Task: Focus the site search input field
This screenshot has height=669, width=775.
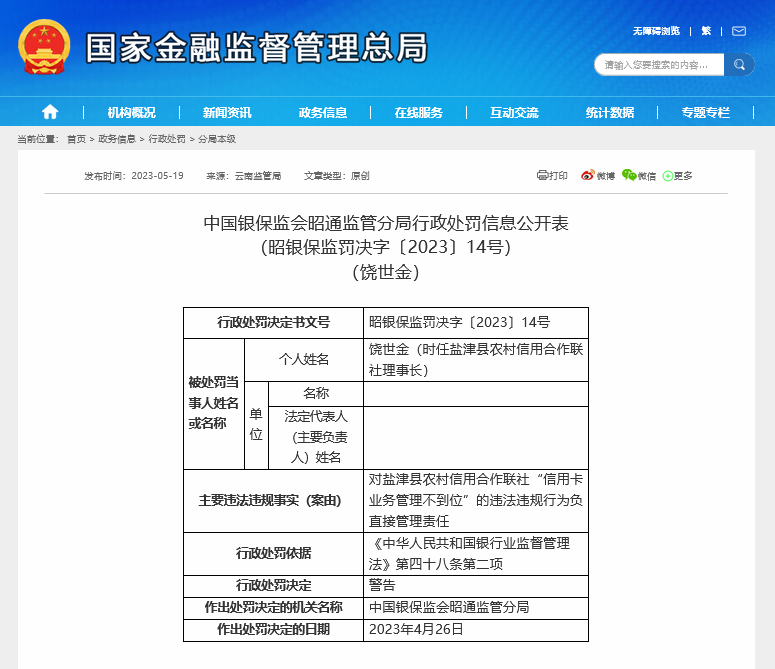Action: [x=659, y=65]
